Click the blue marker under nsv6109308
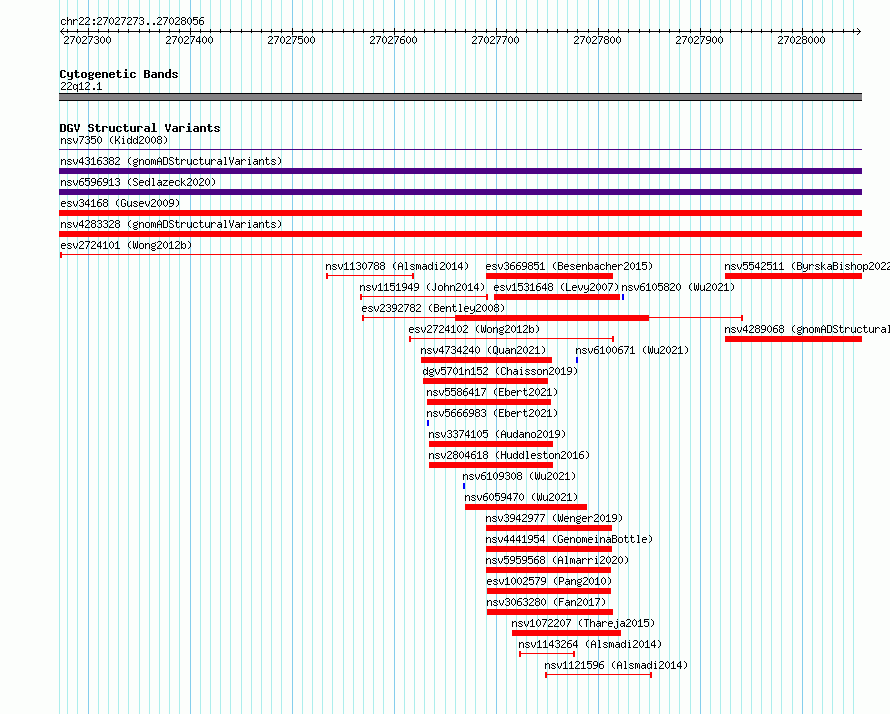The image size is (890, 714). [464, 486]
